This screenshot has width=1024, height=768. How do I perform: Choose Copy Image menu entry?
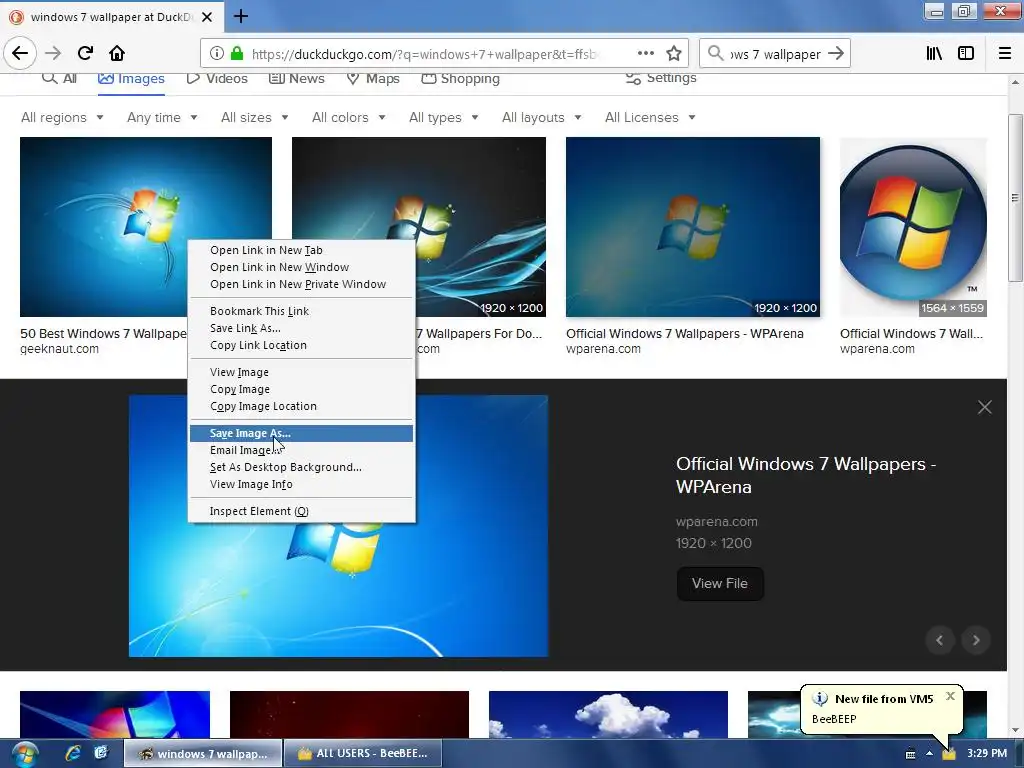(301, 389)
